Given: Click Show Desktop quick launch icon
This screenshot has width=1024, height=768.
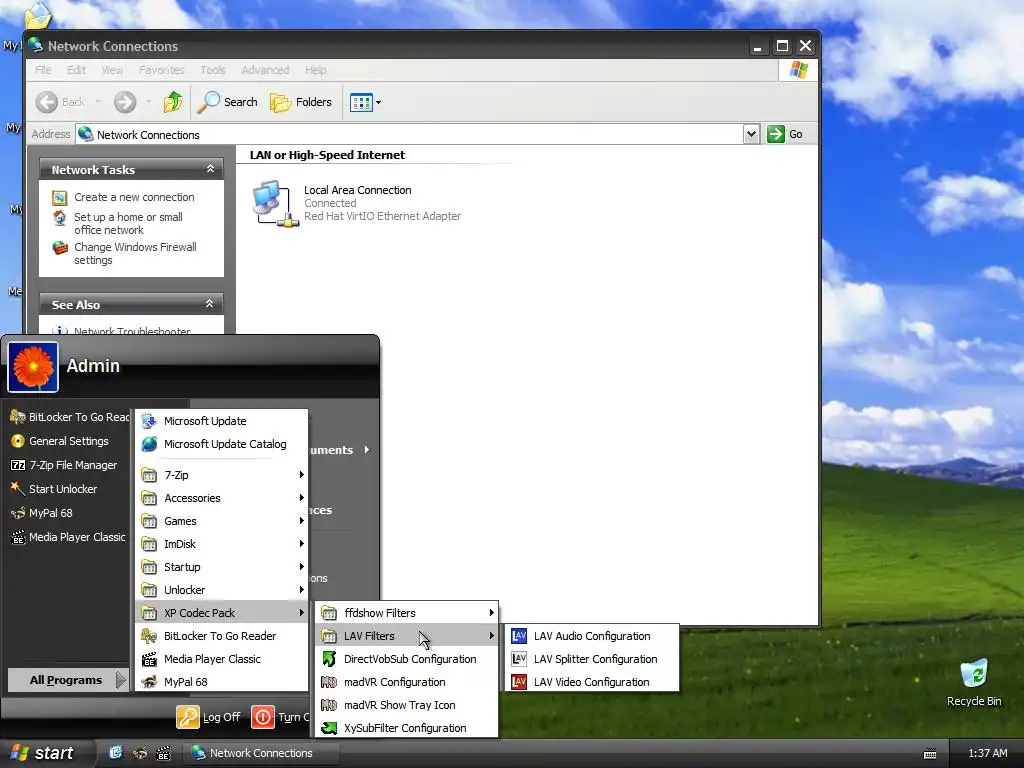Looking at the screenshot, I should 116,753.
